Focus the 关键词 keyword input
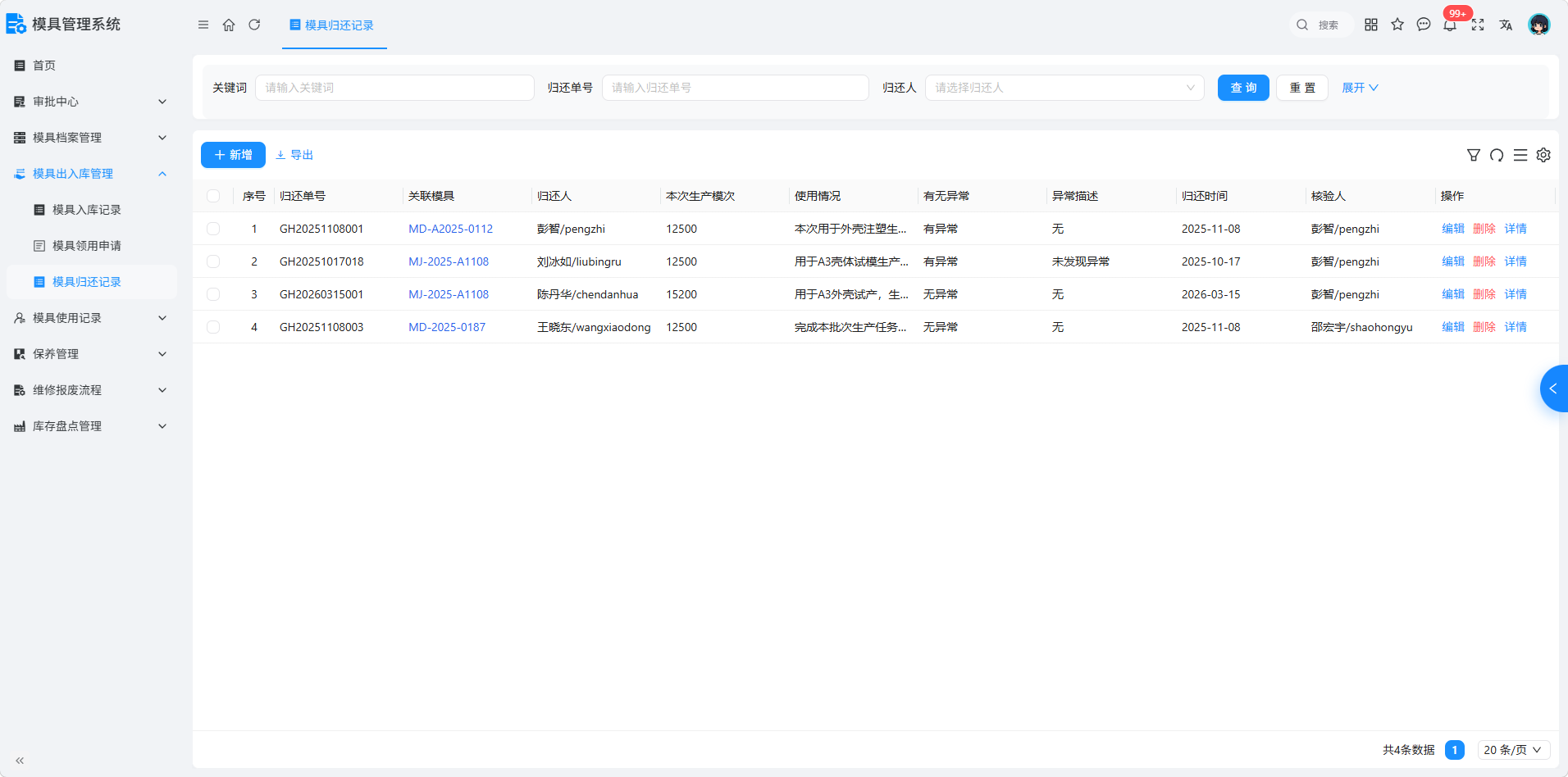 coord(394,88)
